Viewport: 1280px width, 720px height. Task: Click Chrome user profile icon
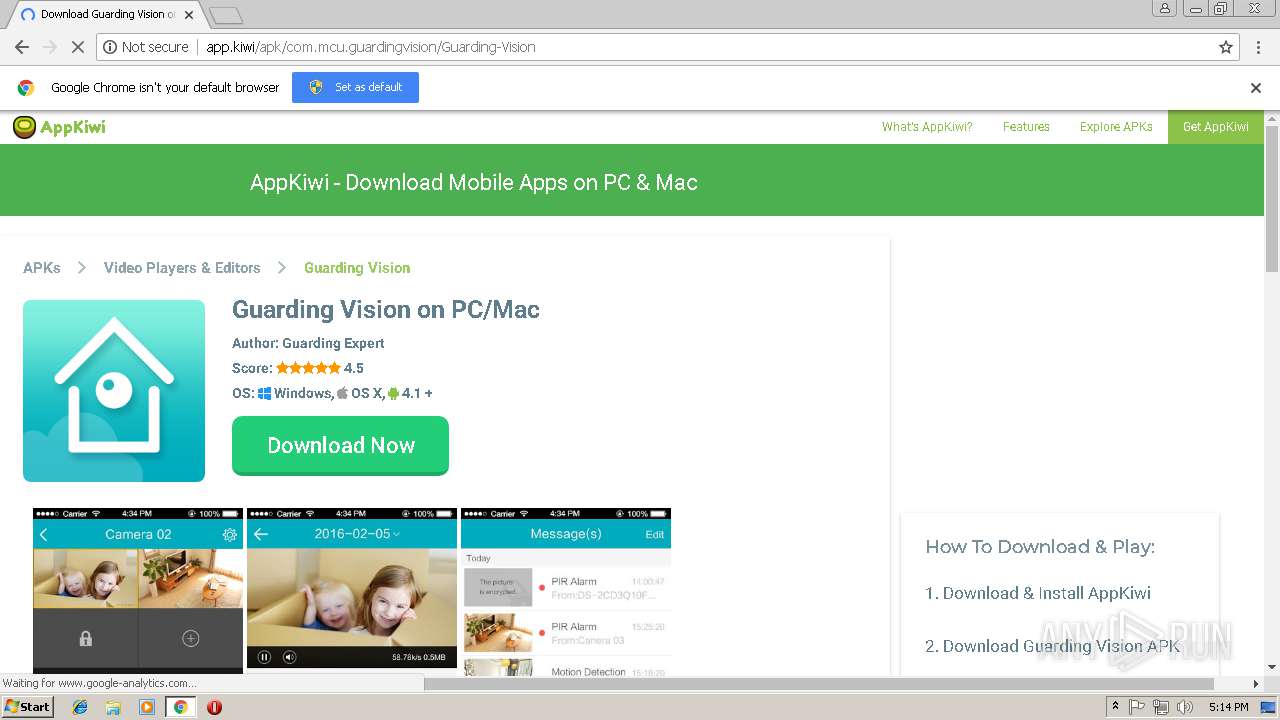coord(1164,8)
